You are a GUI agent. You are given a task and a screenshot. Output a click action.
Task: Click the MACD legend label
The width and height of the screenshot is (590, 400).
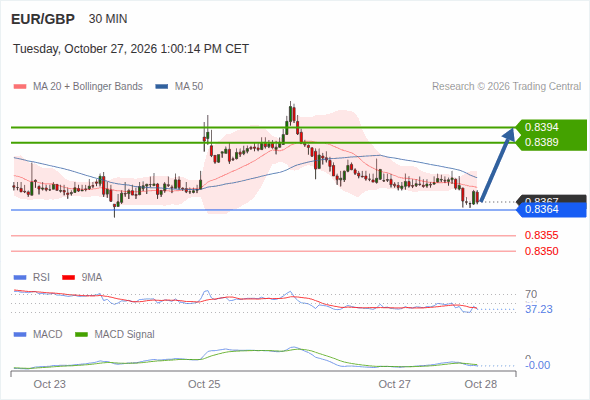(47, 334)
